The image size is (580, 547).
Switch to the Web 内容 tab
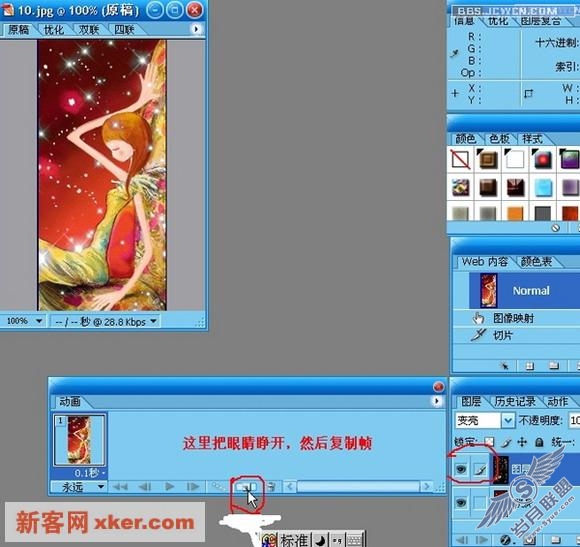[484, 262]
